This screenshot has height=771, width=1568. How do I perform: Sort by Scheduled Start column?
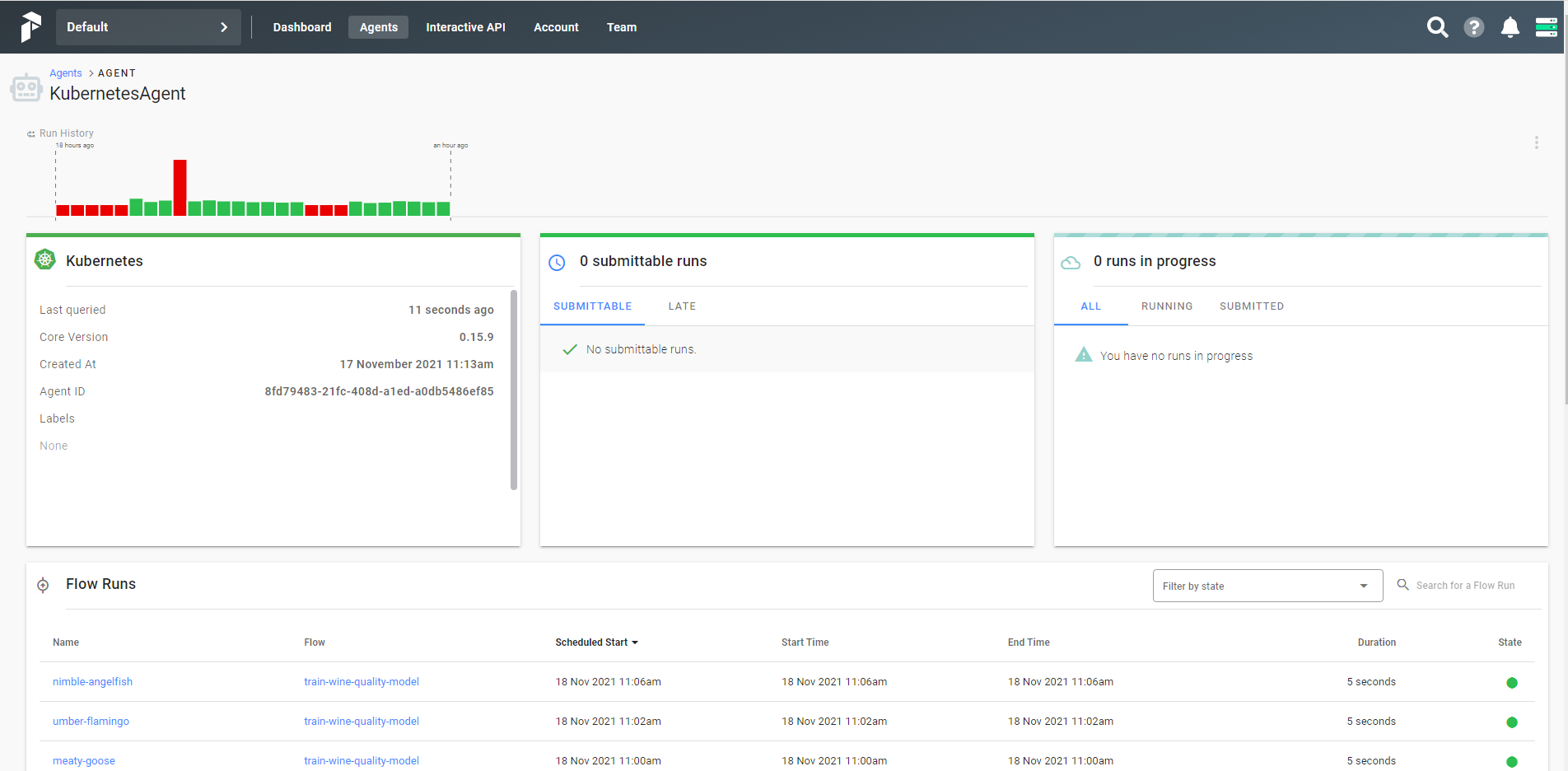[596, 642]
